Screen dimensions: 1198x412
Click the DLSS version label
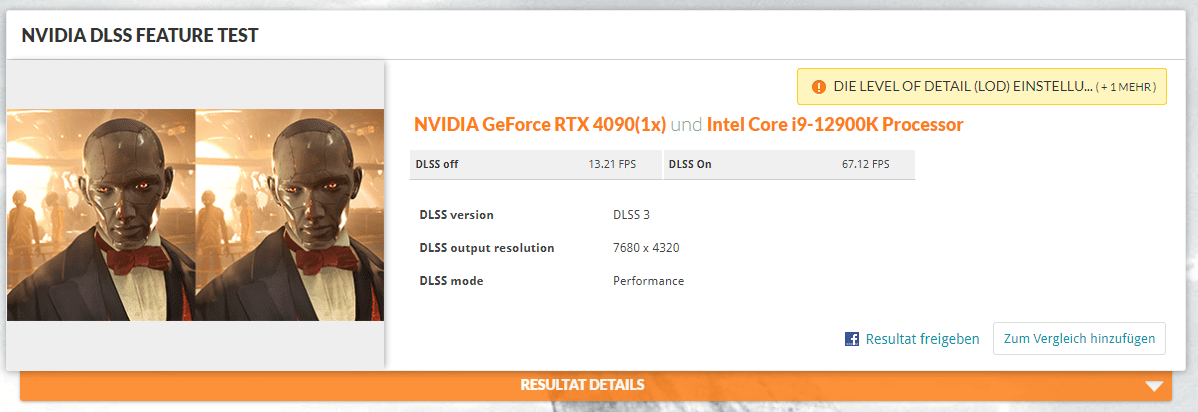[456, 215]
